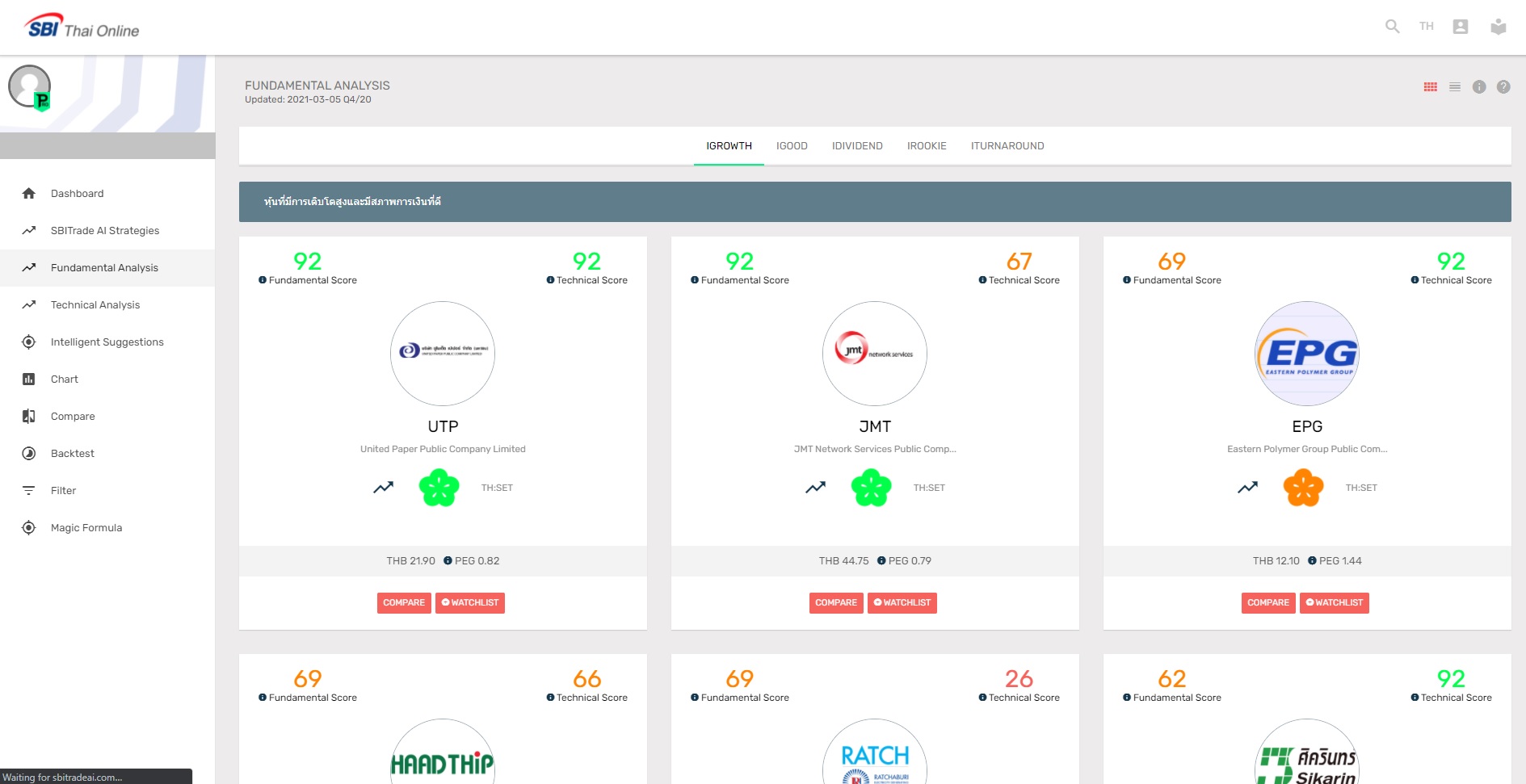1526x784 pixels.
Task: Go to Technical Analysis in sidebar
Action: [x=107, y=305]
